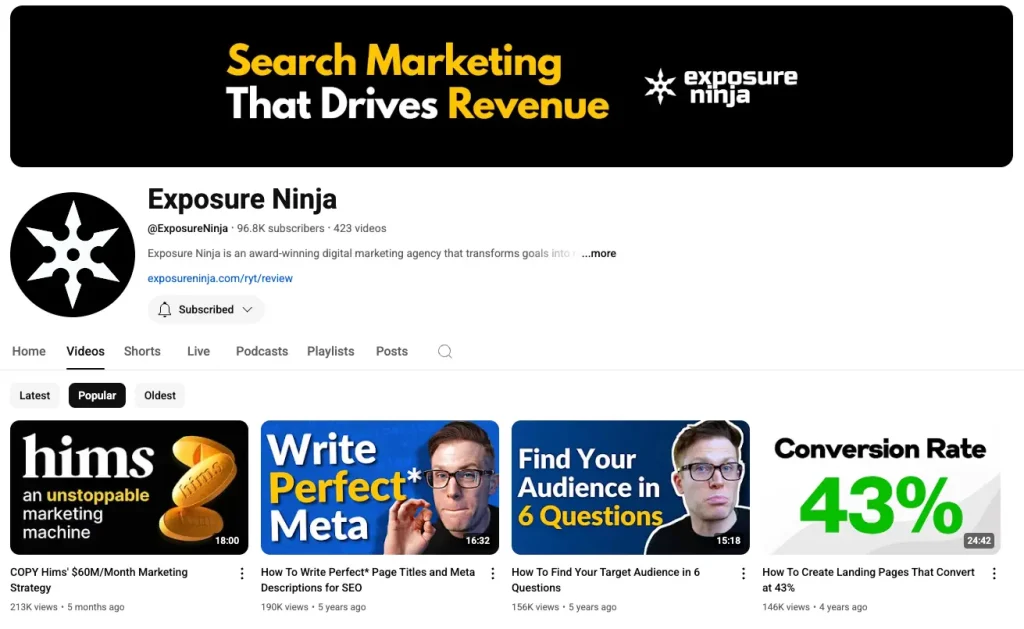Open more options for Target Audience video

743,573
